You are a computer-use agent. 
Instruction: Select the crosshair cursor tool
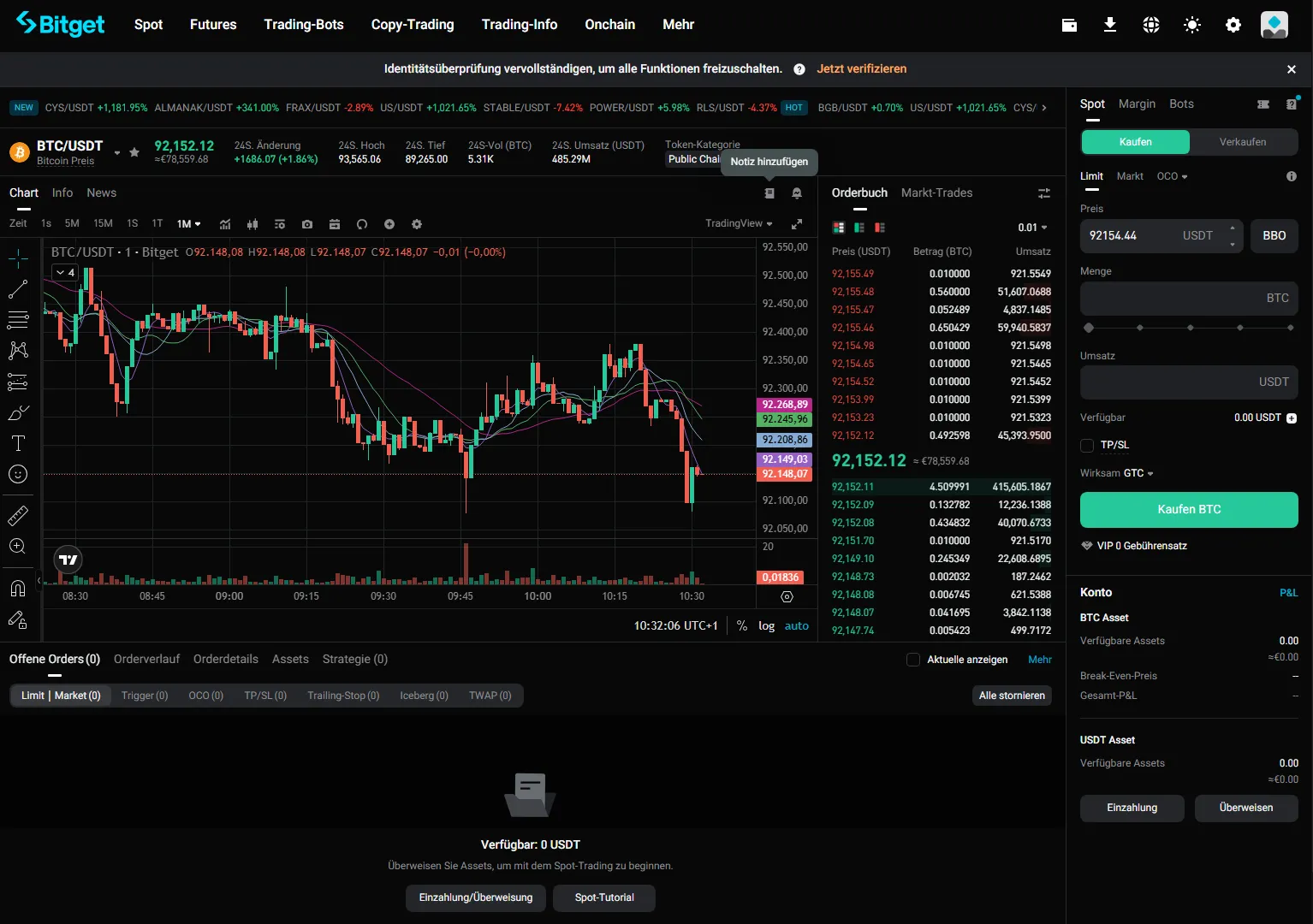pos(18,258)
